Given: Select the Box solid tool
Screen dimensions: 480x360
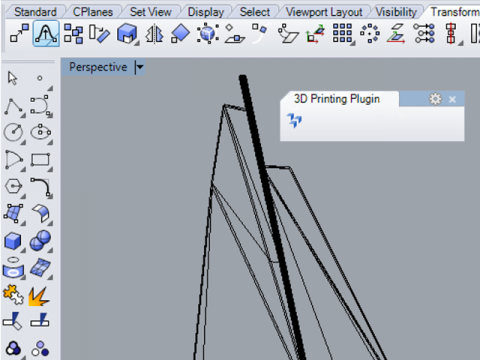Looking at the screenshot, I should (x=13, y=241).
